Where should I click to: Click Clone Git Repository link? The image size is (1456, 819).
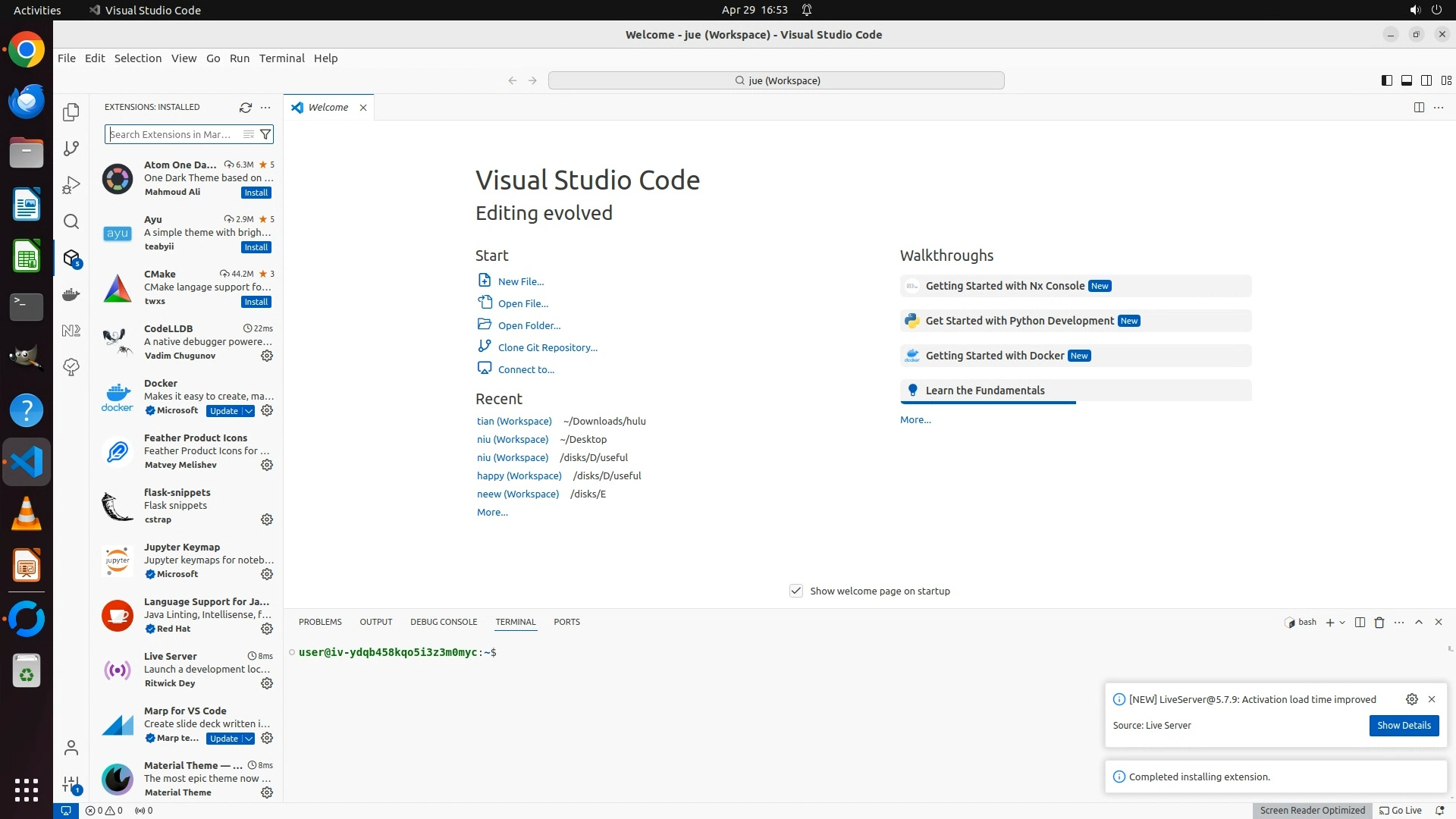point(548,347)
